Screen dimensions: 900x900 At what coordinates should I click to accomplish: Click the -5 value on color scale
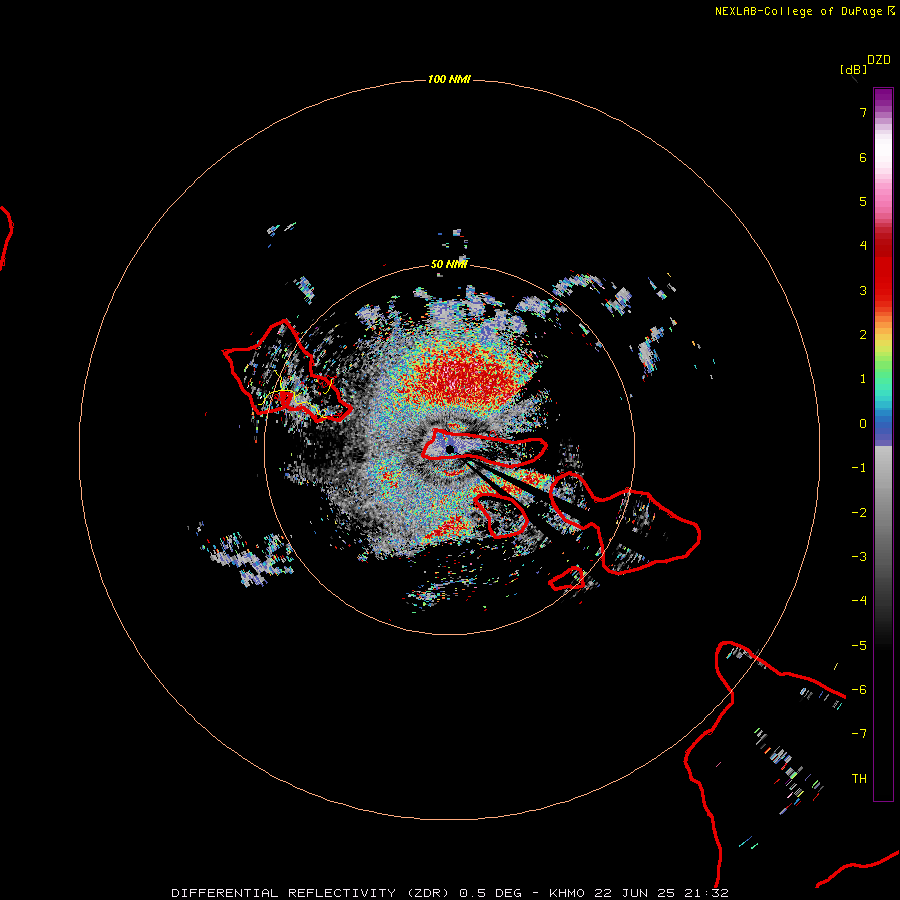click(859, 646)
